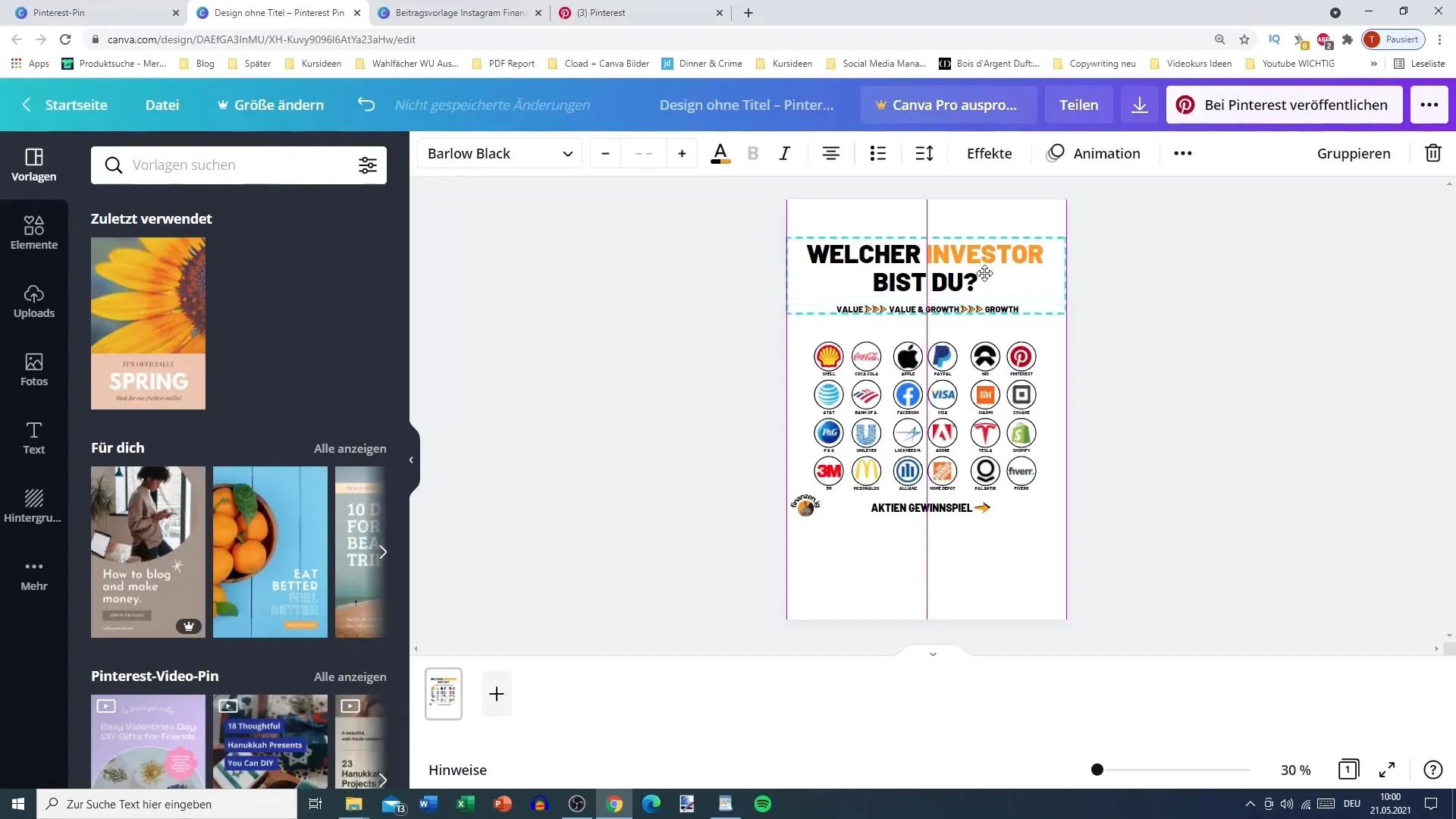
Task: Open the Chrome three-dot menu
Action: click(1439, 39)
